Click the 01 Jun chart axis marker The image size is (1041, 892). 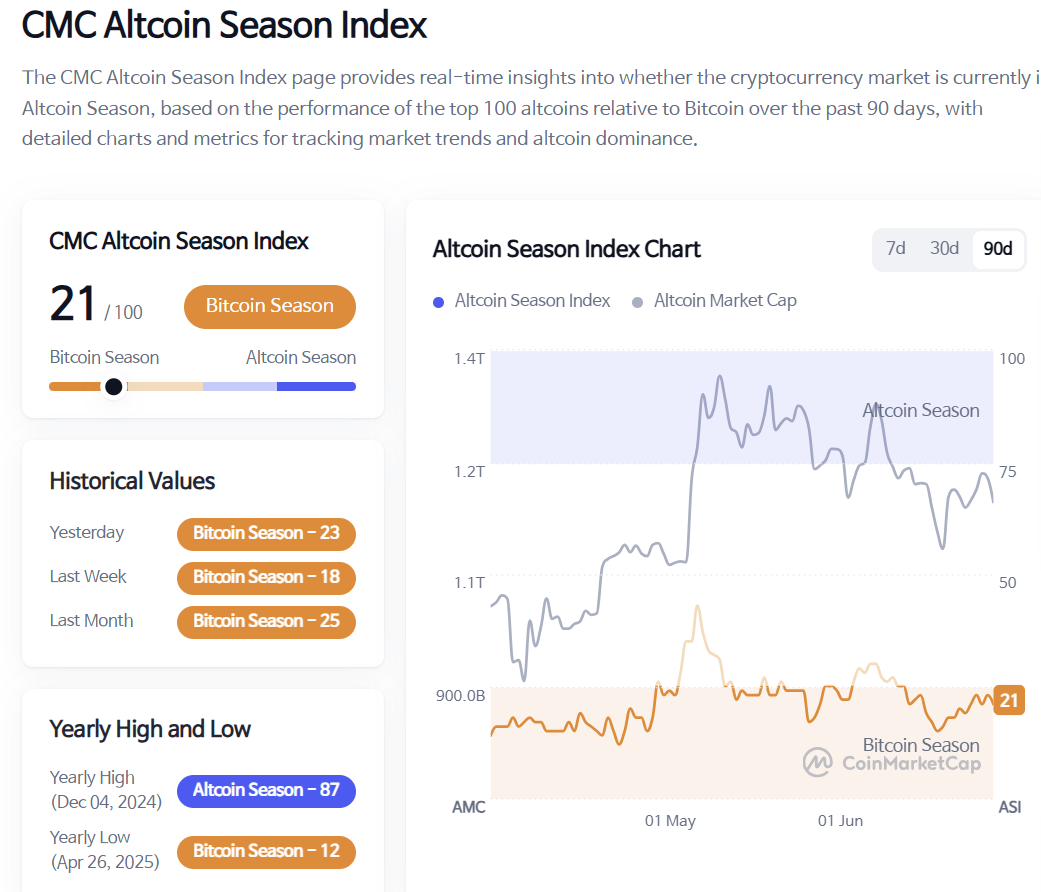pyautogui.click(x=840, y=821)
